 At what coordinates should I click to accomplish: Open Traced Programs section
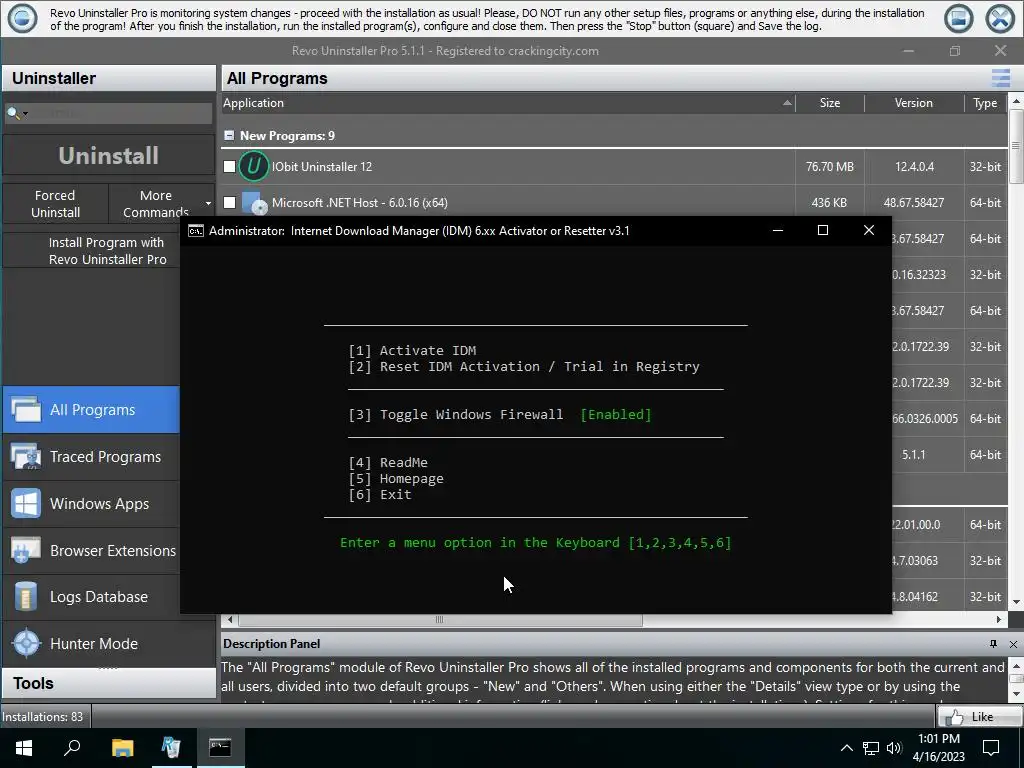click(91, 456)
